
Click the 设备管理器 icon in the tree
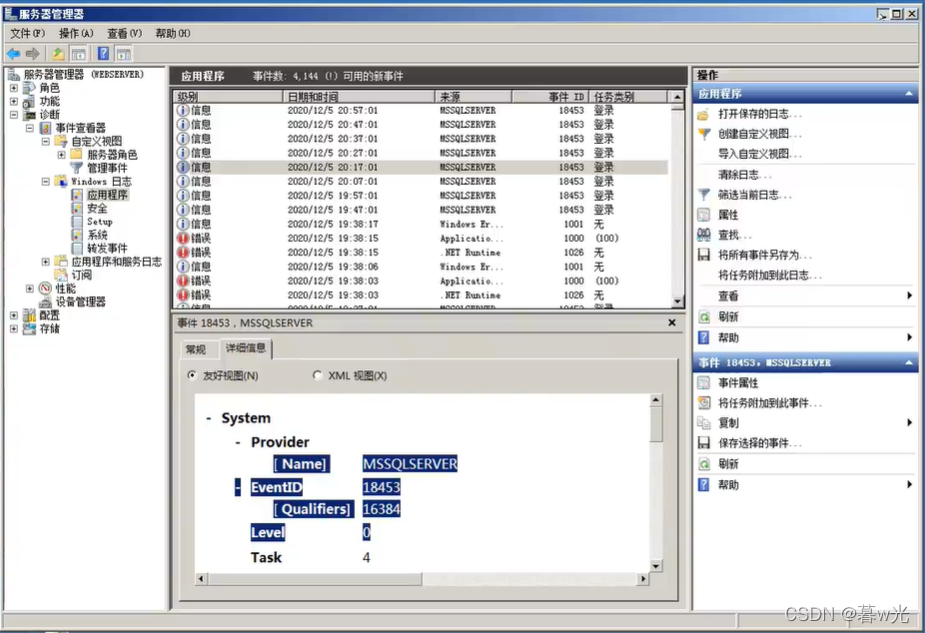pyautogui.click(x=45, y=302)
